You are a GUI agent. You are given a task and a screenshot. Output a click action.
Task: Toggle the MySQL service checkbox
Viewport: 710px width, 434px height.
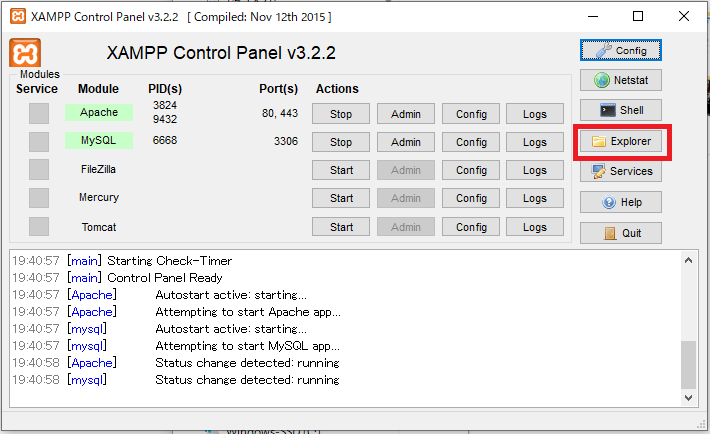click(39, 142)
